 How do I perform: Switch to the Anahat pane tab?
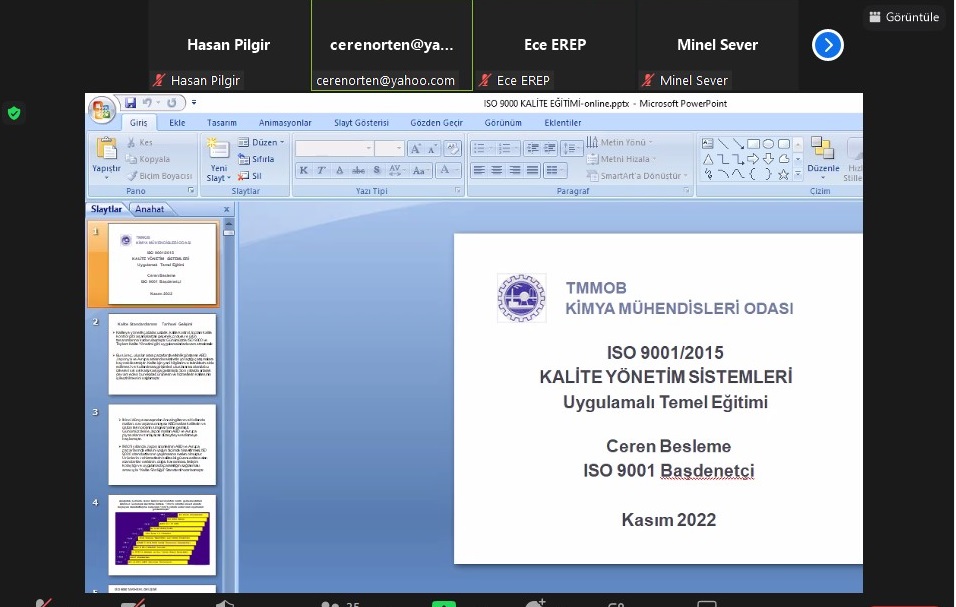point(150,209)
